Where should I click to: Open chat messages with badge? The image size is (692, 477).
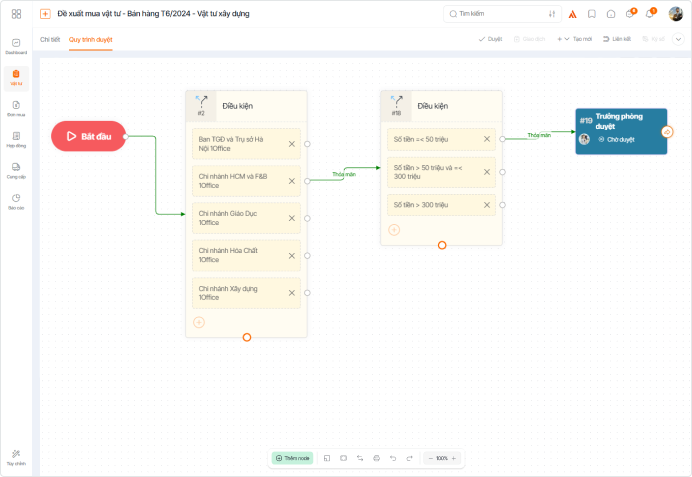click(631, 13)
